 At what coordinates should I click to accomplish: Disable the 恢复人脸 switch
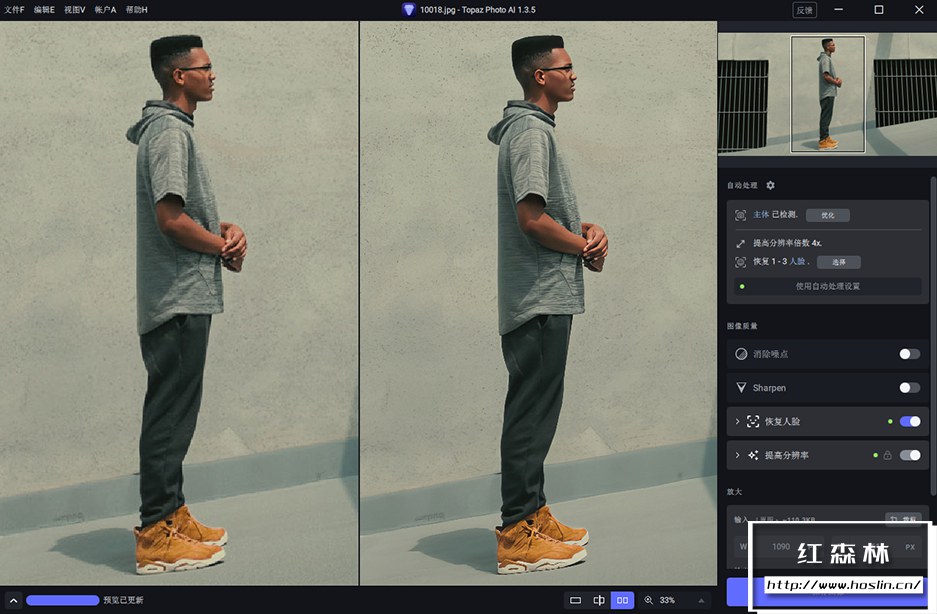pos(910,421)
